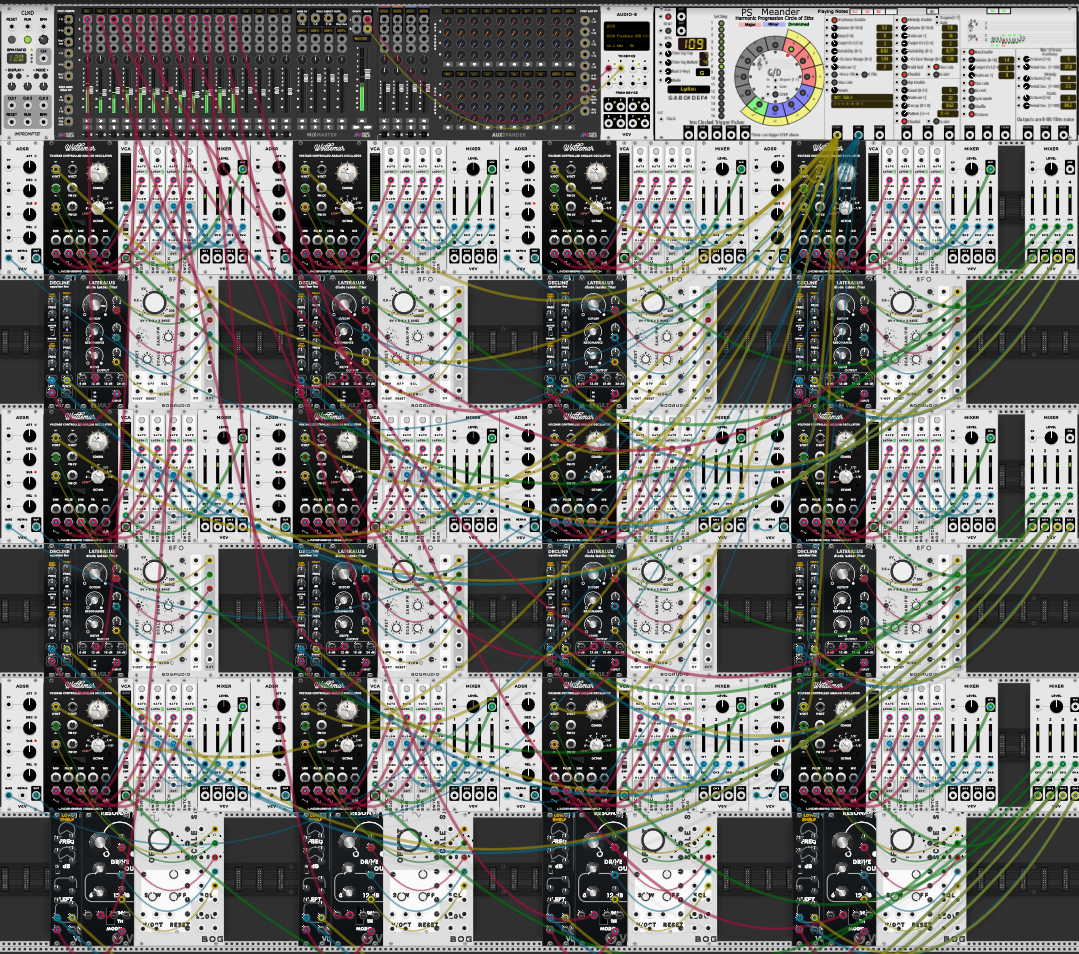Click the red highlighted circle-of-fifths segment
Image resolution: width=1079 pixels, height=954 pixels.
791,49
